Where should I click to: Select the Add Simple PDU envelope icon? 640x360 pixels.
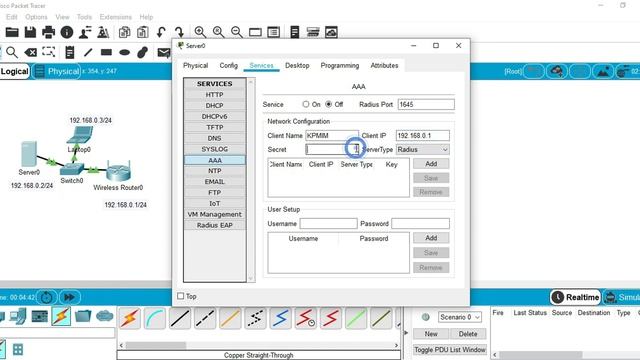click(164, 53)
